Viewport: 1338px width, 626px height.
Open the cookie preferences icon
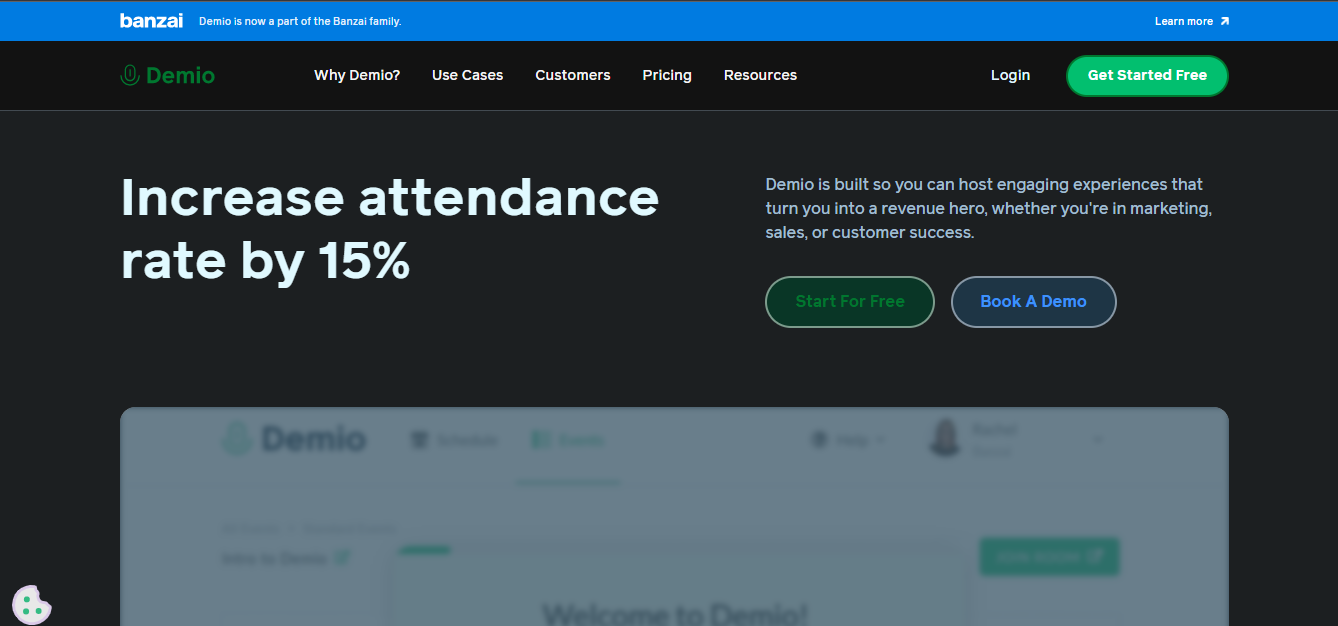pos(32,604)
